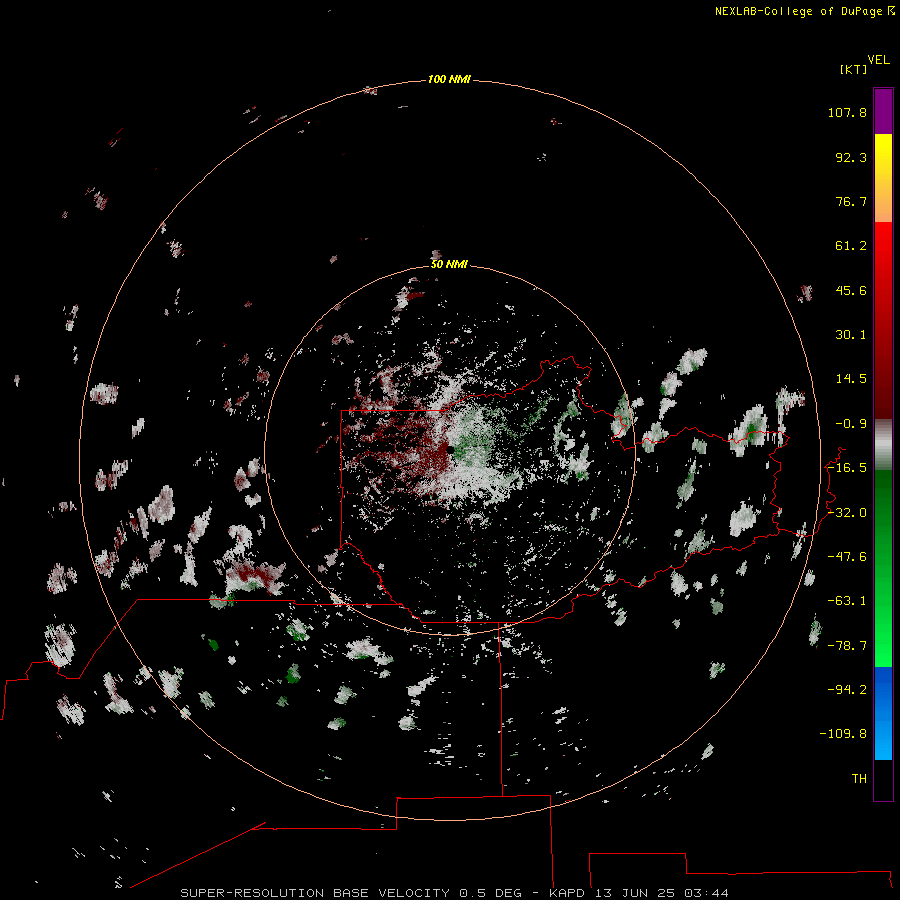Click the -109.8 legend value
Screen dimensions: 900x900
(844, 734)
